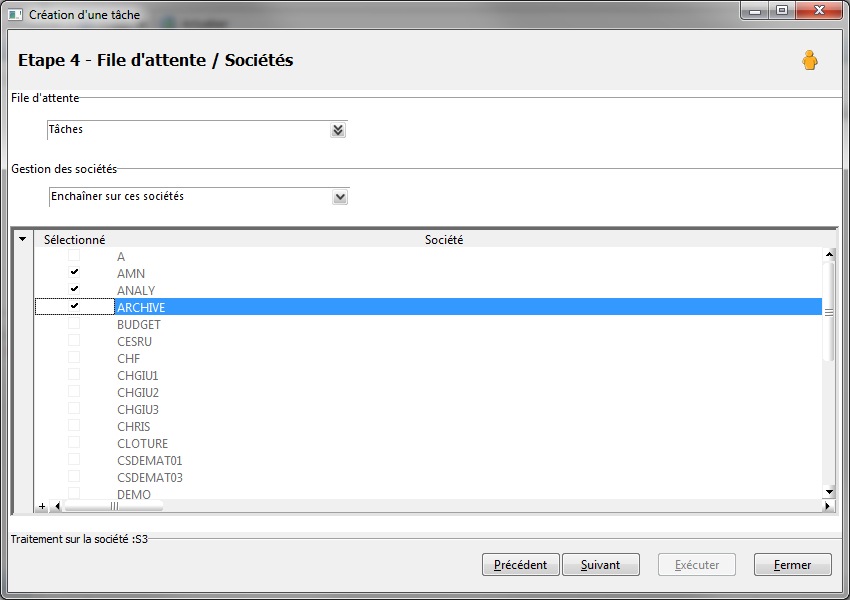Click the grid scroll down arrow
Screen dimensions: 850x600
pos(829,492)
